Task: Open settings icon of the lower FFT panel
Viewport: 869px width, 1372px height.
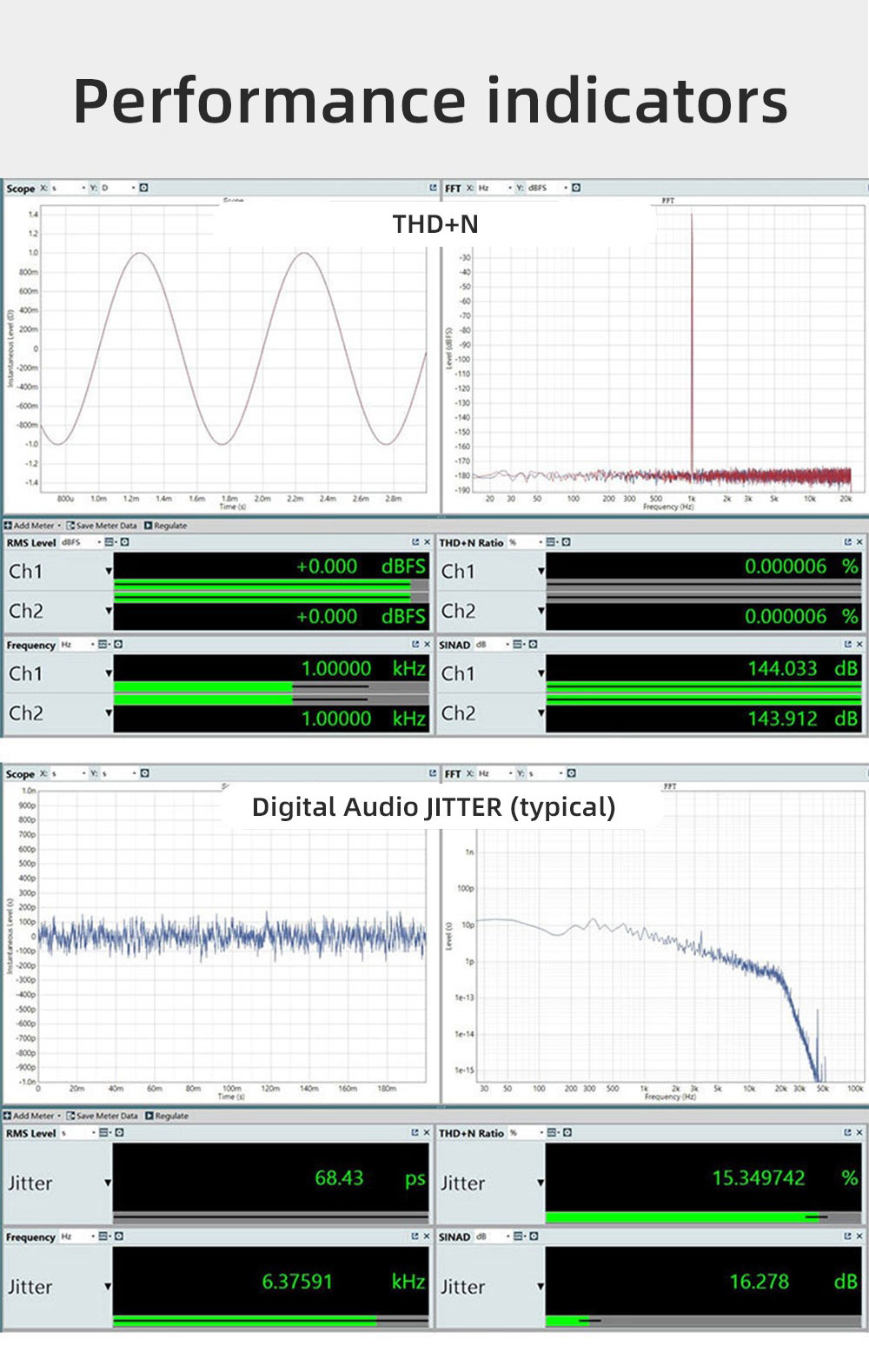Action: pyautogui.click(x=574, y=773)
